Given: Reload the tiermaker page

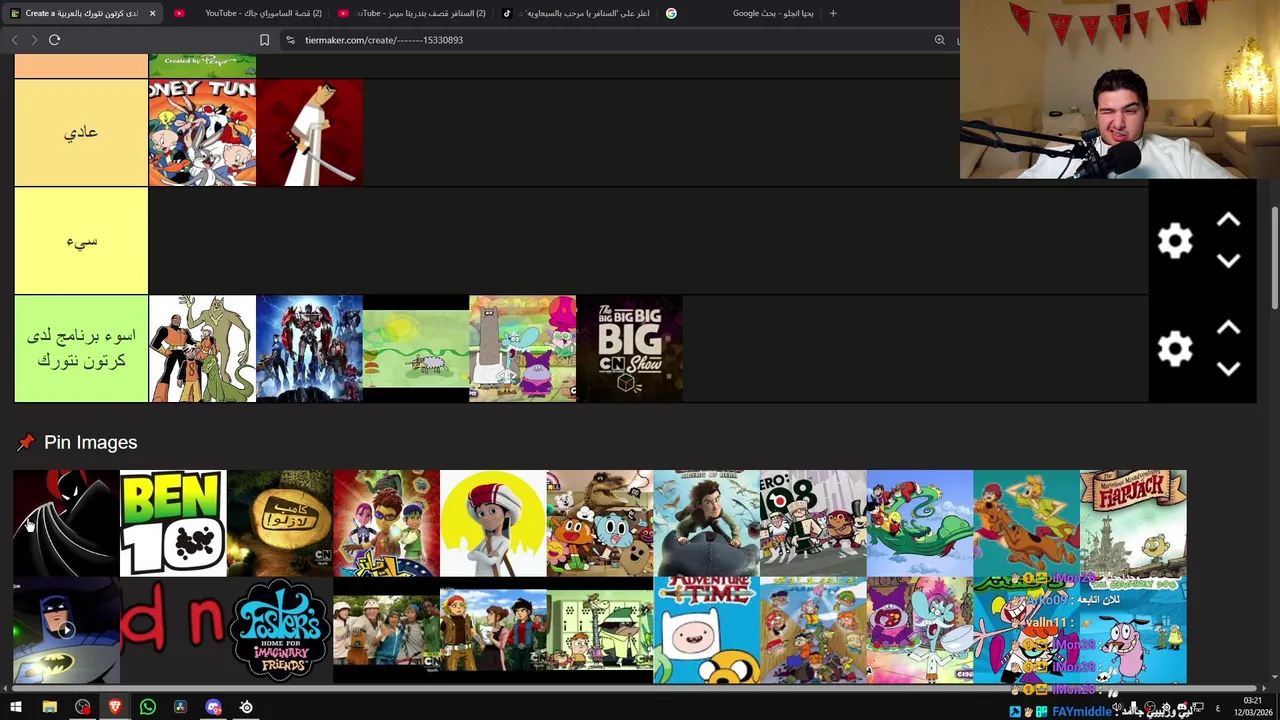Looking at the screenshot, I should pos(54,40).
